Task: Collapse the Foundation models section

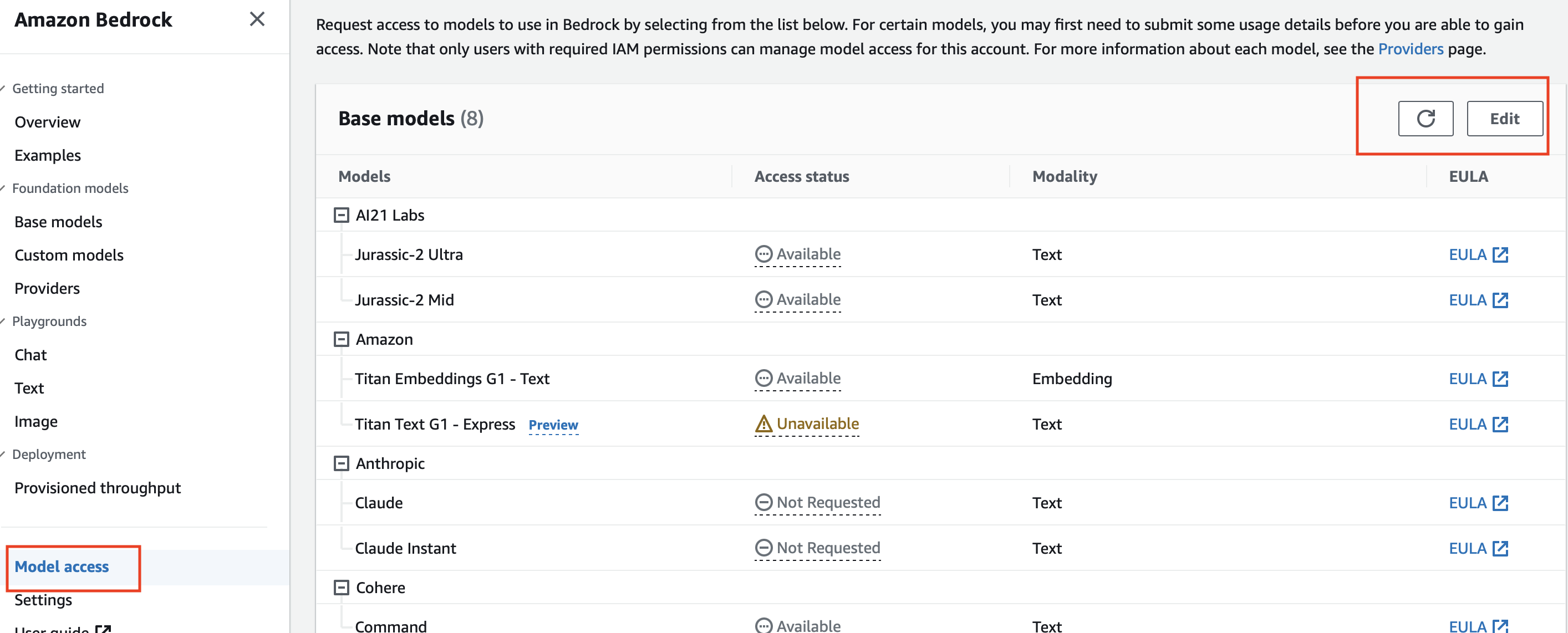Action: (3, 188)
